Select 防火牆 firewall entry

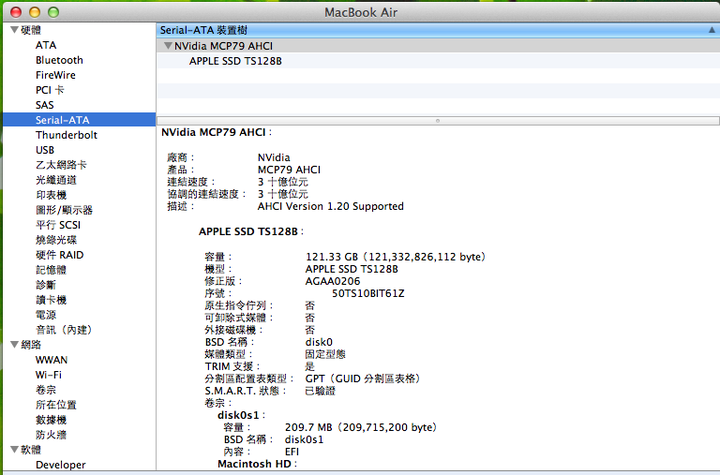tap(51, 435)
